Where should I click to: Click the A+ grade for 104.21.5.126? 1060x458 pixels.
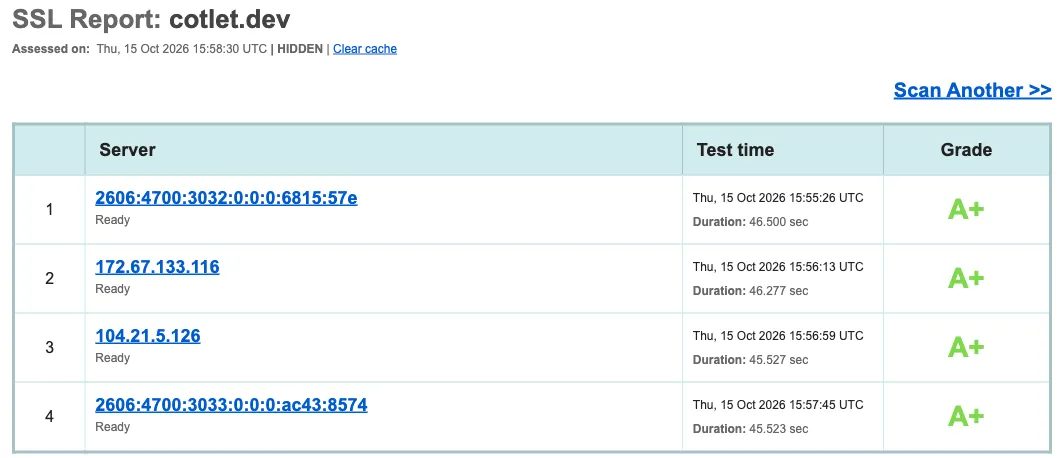966,348
